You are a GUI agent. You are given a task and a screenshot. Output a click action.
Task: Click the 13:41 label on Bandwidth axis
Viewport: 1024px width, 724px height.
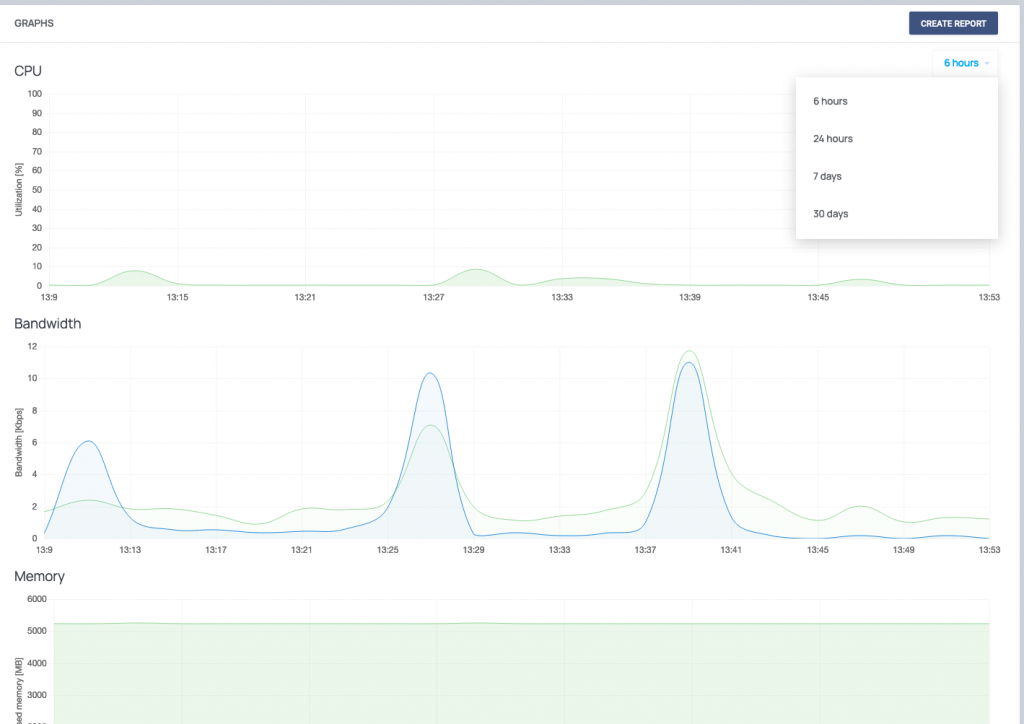point(731,550)
